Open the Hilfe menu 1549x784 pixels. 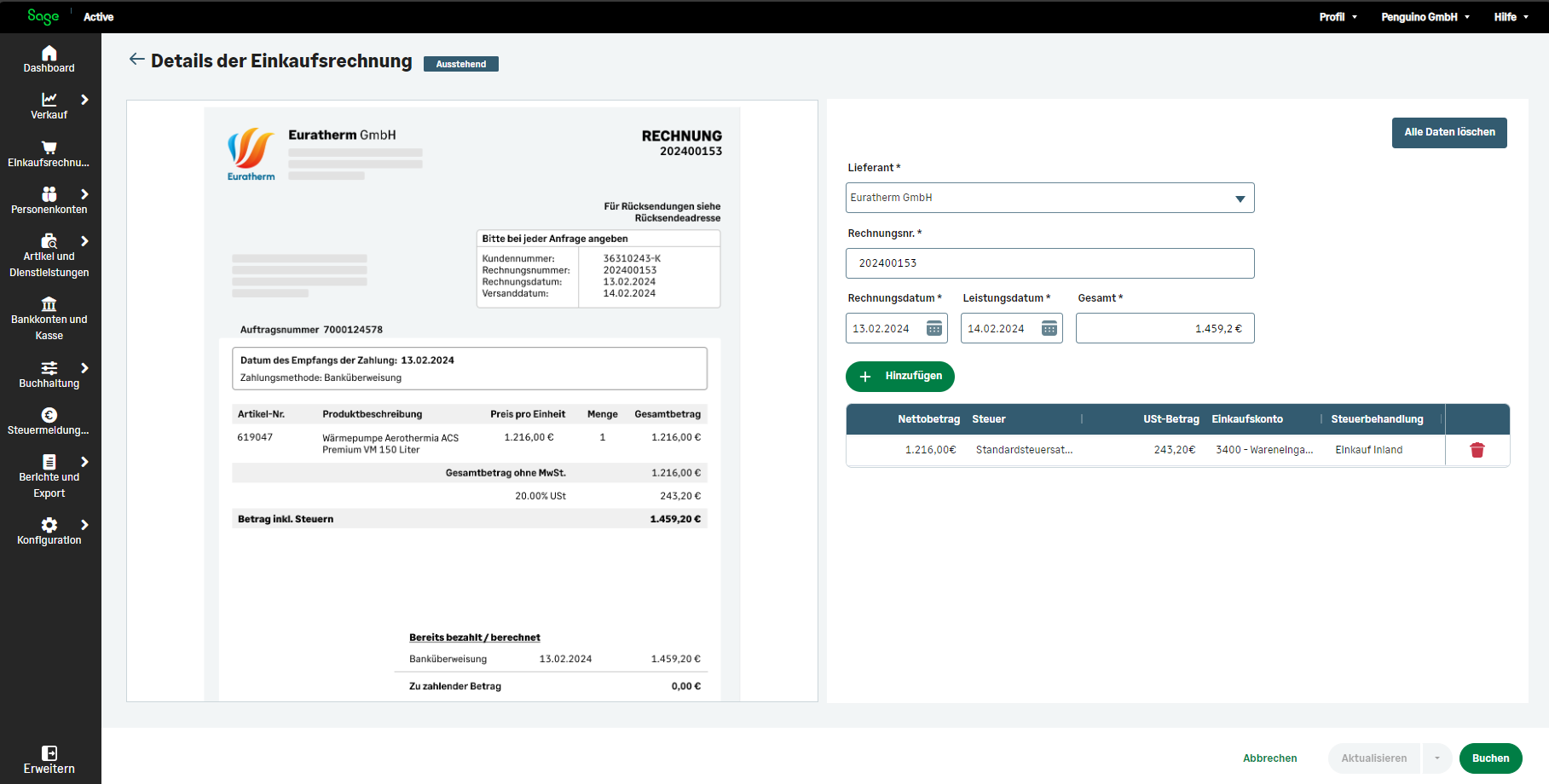click(1511, 16)
